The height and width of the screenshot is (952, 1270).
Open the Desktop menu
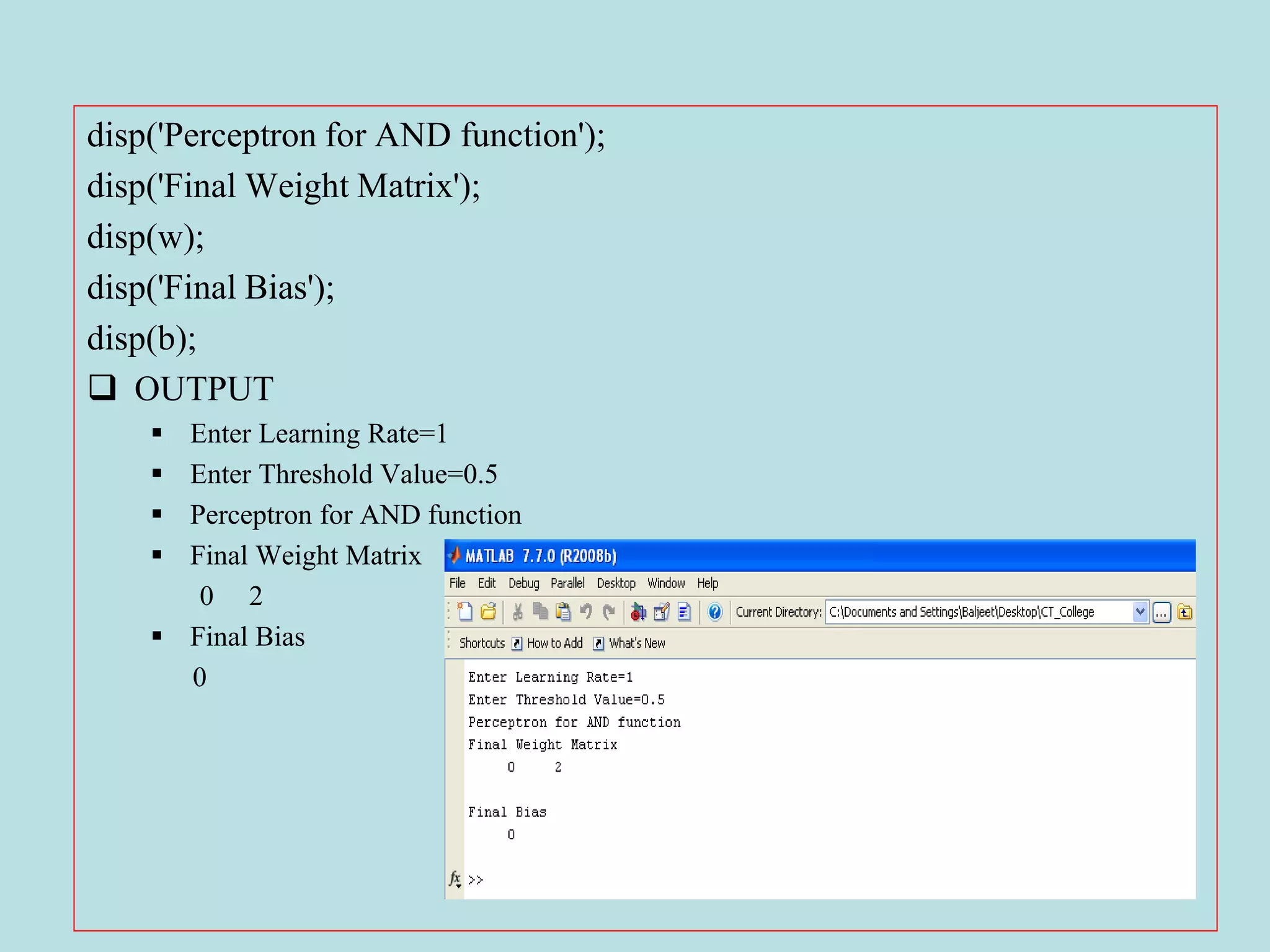coord(616,583)
